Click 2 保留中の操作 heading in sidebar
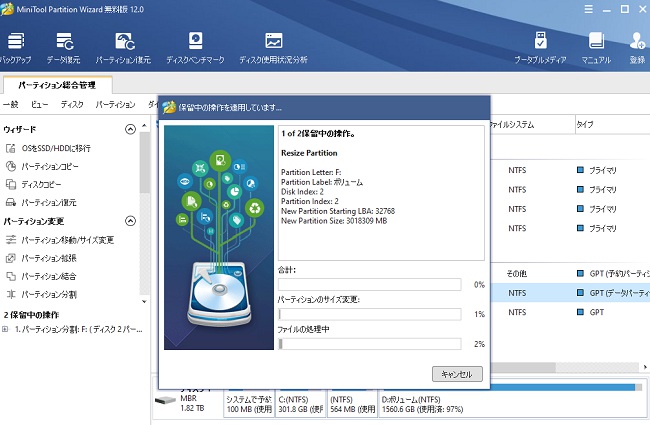The height and width of the screenshot is (425, 650). click(32, 315)
